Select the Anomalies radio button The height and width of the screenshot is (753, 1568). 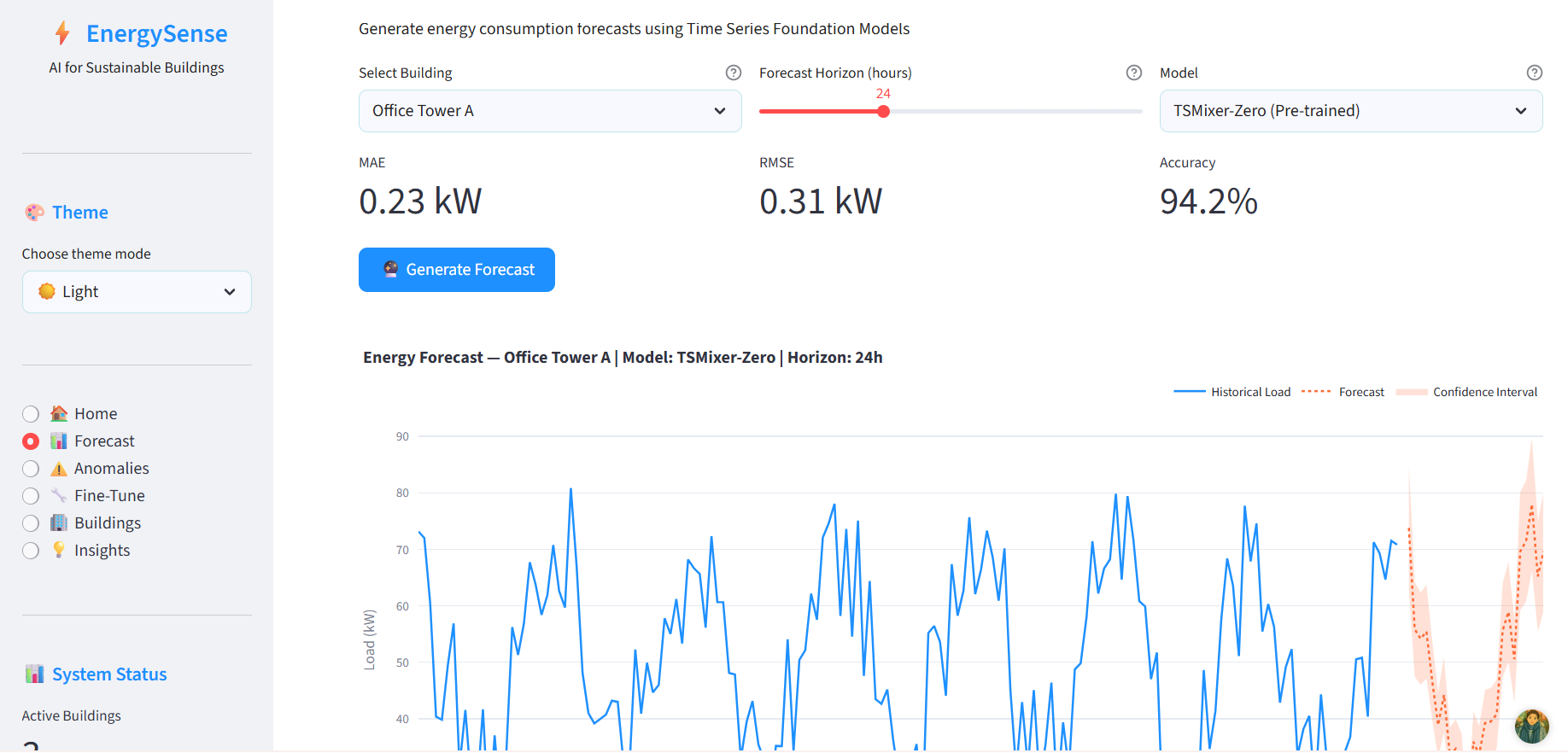pos(31,469)
